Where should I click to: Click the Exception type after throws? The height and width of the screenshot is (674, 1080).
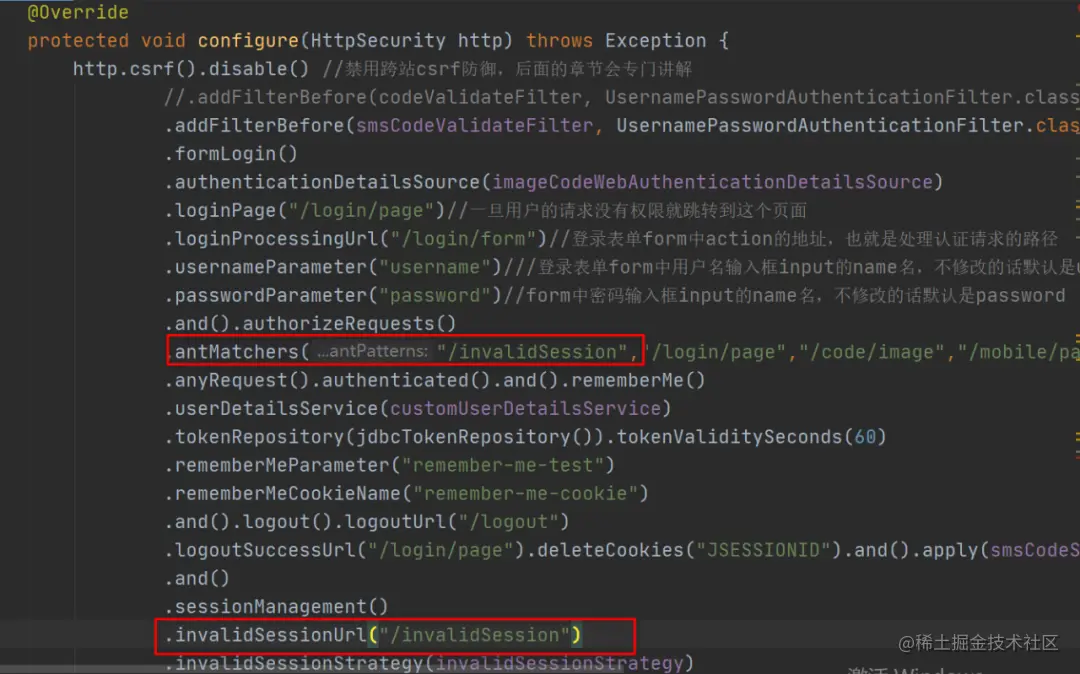[x=656, y=40]
